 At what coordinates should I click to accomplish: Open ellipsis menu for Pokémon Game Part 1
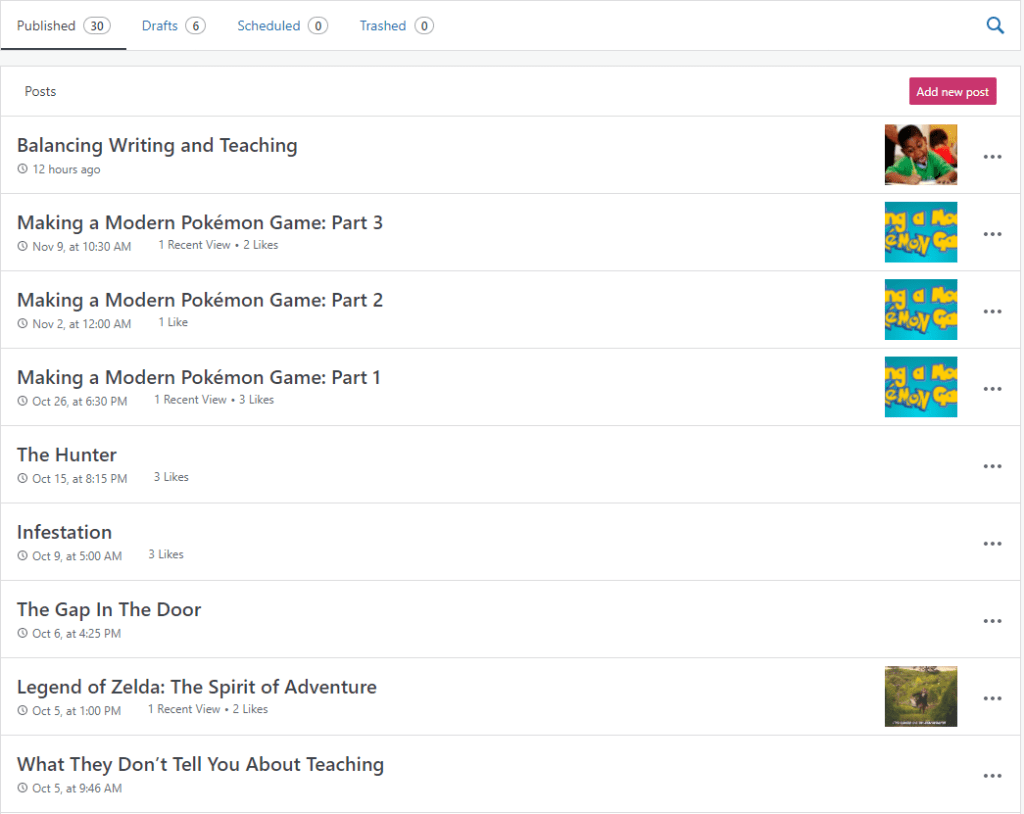point(992,389)
